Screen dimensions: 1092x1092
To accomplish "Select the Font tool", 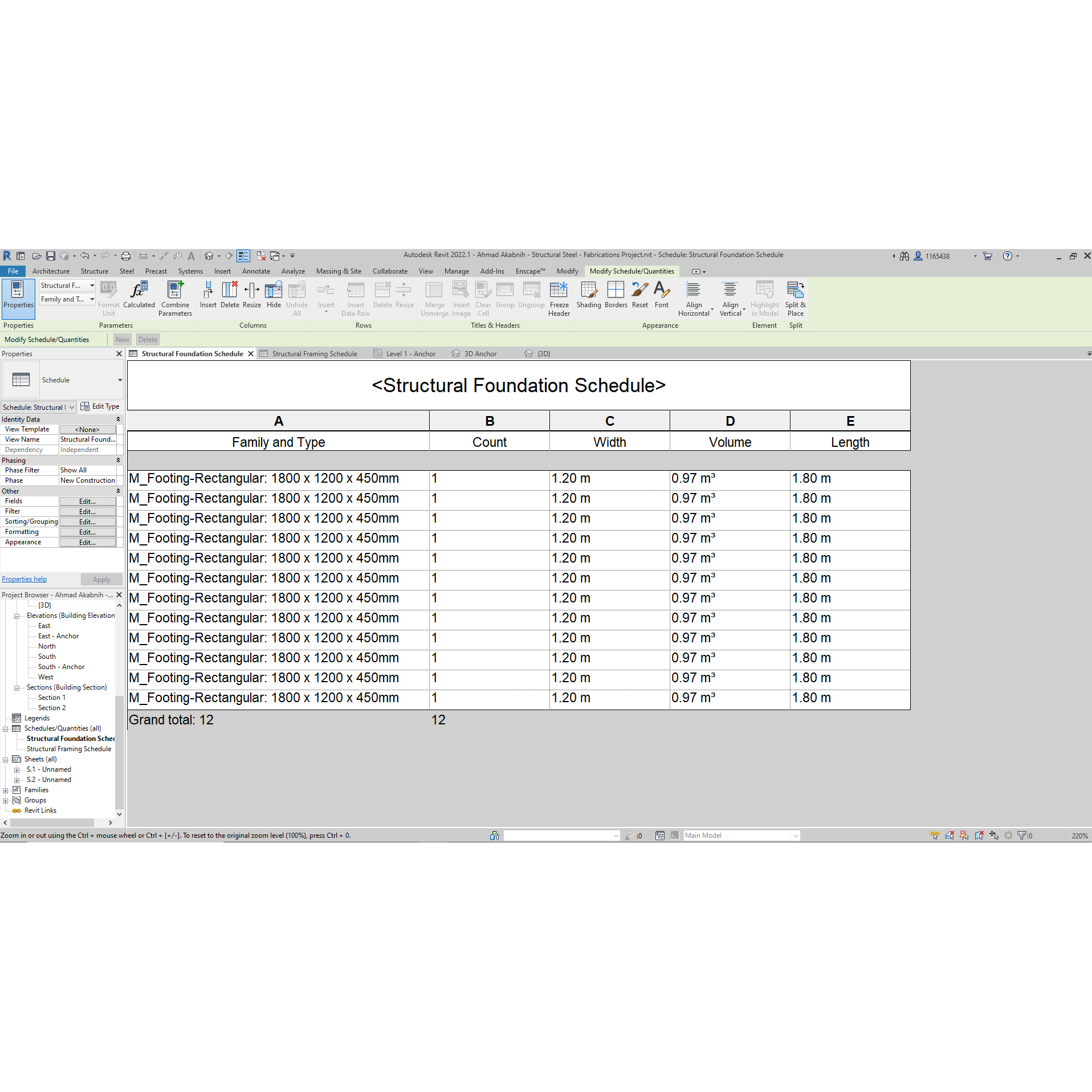I will (661, 291).
